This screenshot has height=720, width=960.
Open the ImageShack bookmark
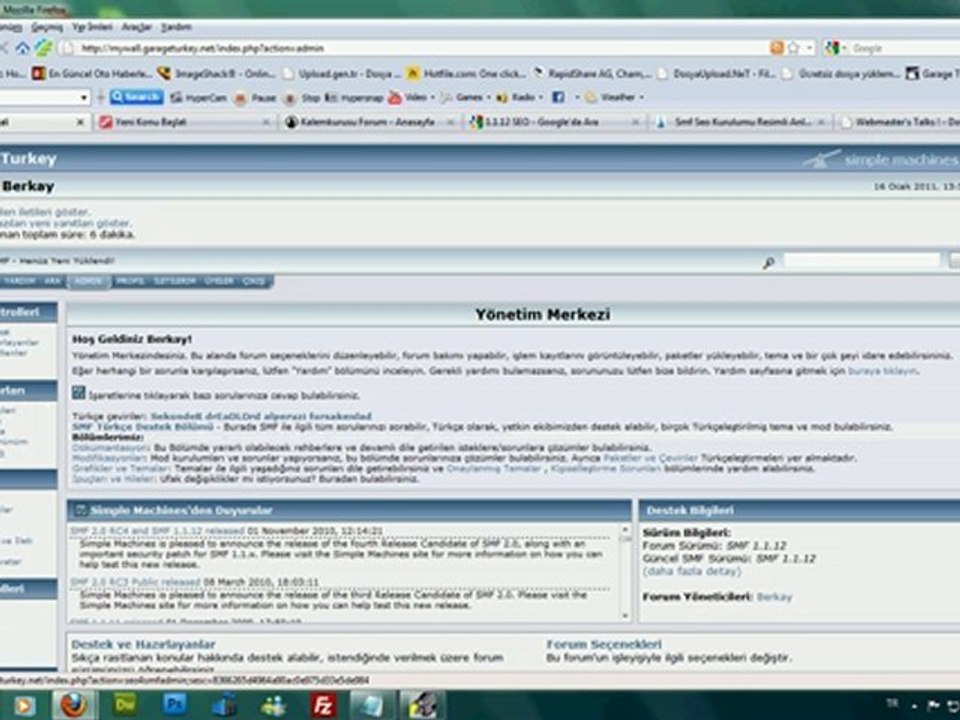(216, 73)
